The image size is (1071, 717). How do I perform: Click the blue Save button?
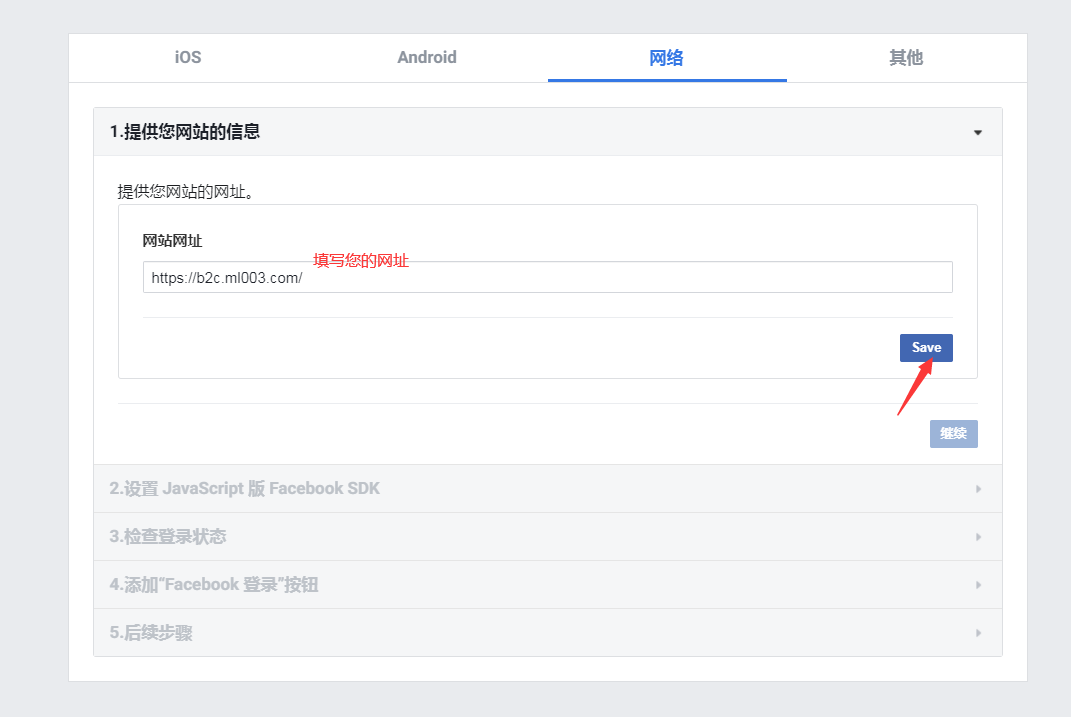pyautogui.click(x=926, y=348)
